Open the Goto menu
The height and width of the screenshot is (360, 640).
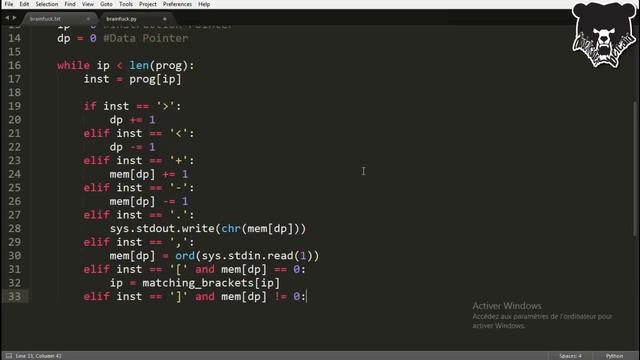(x=106, y=4)
